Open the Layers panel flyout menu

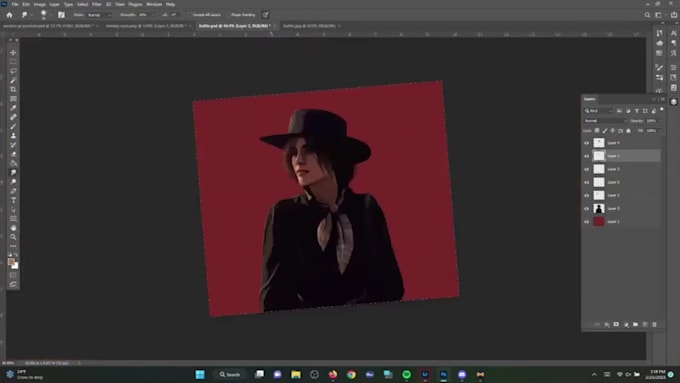pyautogui.click(x=662, y=99)
